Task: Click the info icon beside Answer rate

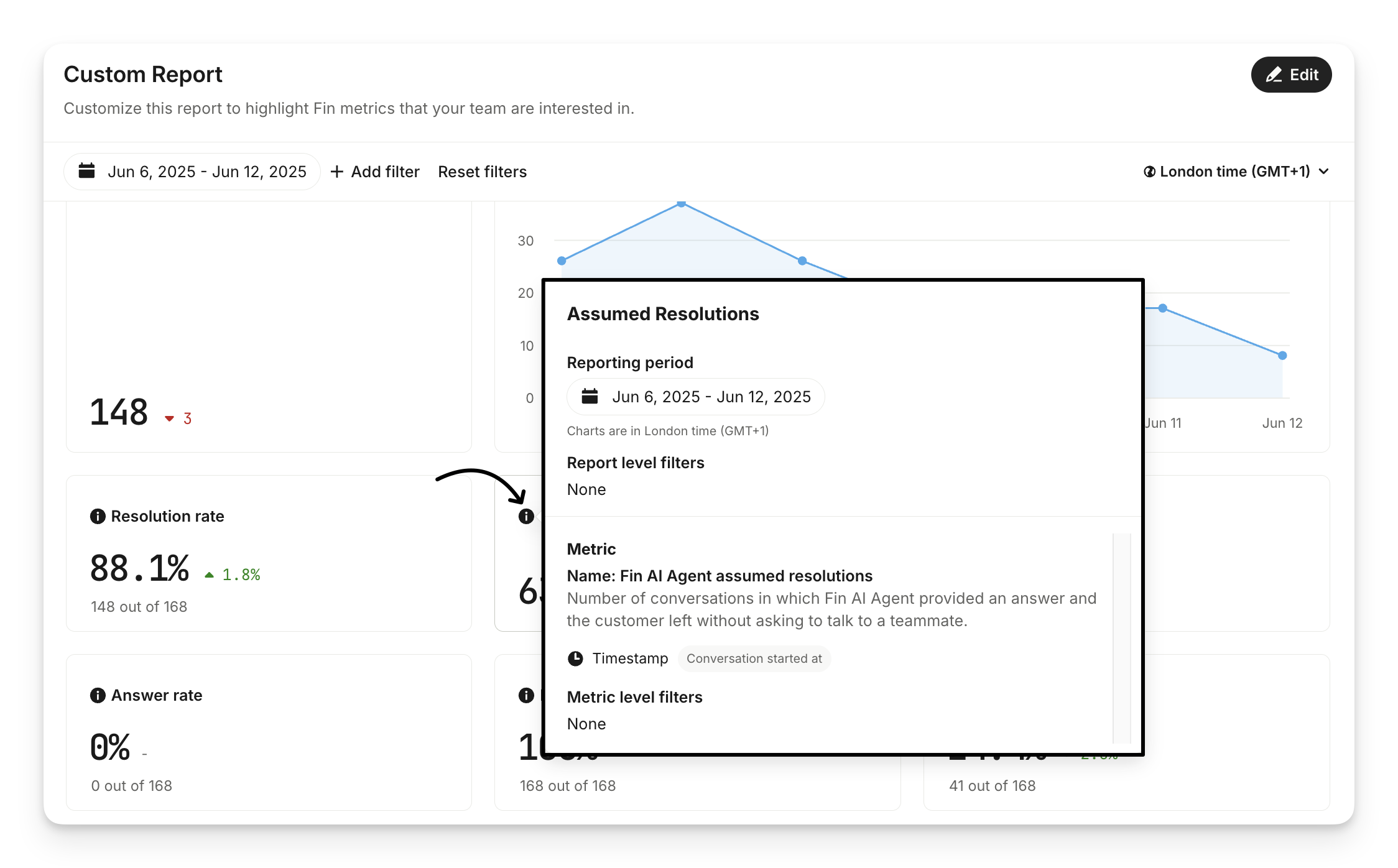Action: tap(98, 695)
